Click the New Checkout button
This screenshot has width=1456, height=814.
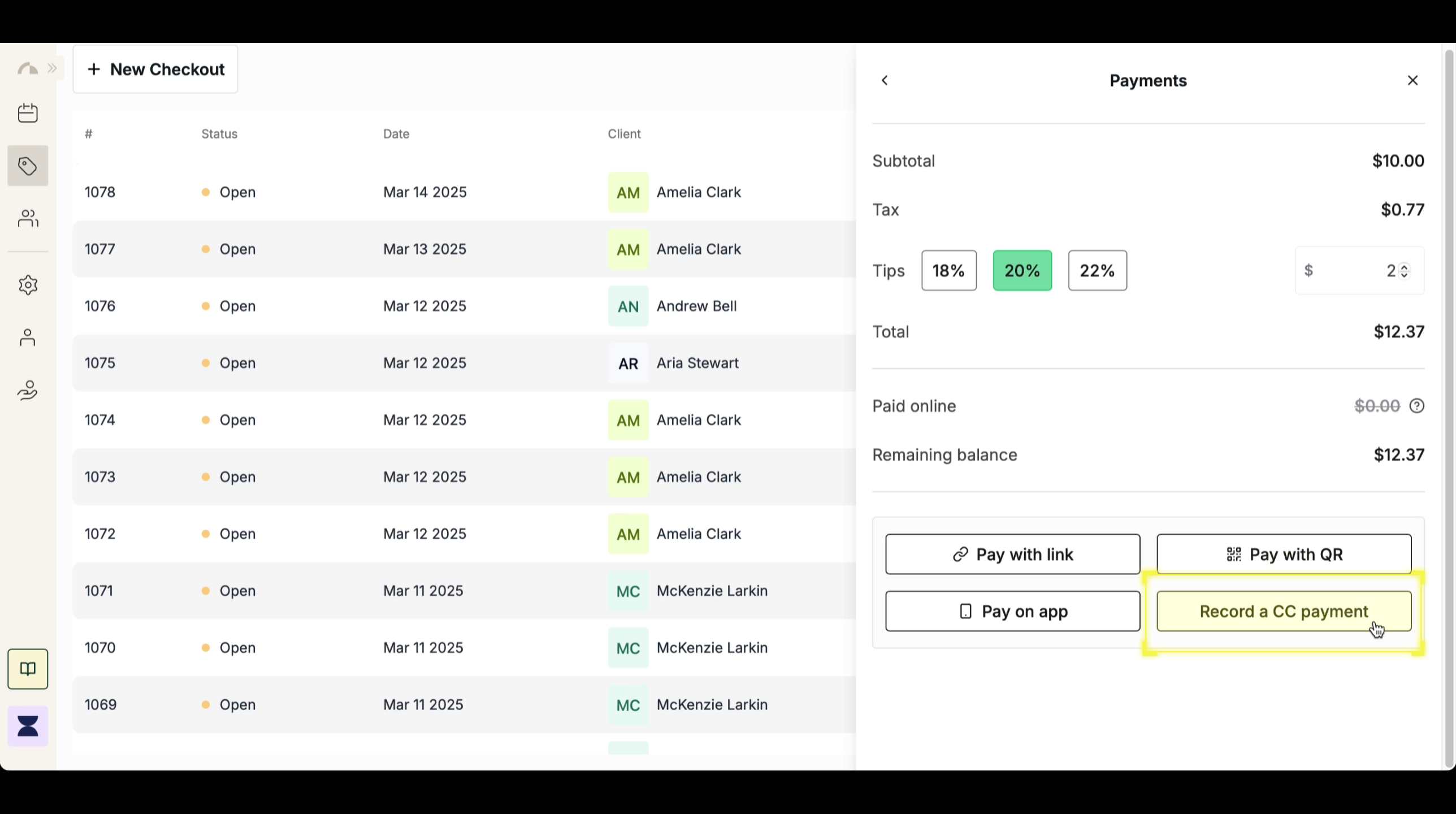155,70
